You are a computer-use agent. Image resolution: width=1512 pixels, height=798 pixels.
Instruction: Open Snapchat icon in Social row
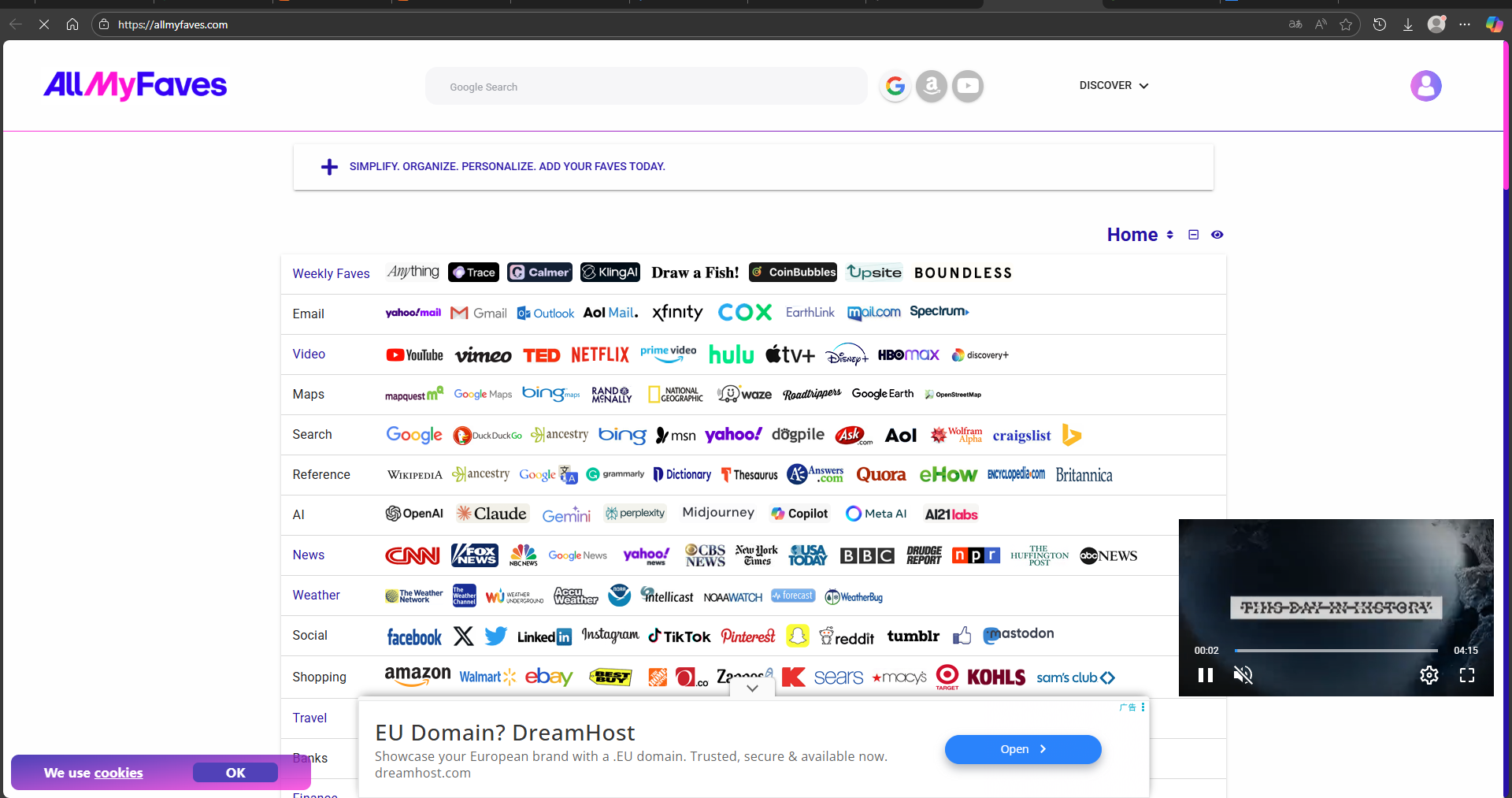(798, 636)
